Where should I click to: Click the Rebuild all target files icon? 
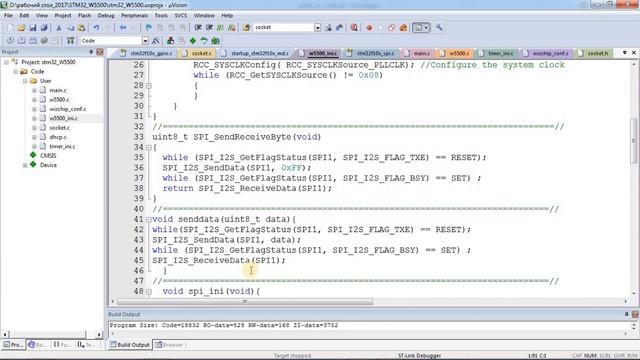tap(33, 40)
